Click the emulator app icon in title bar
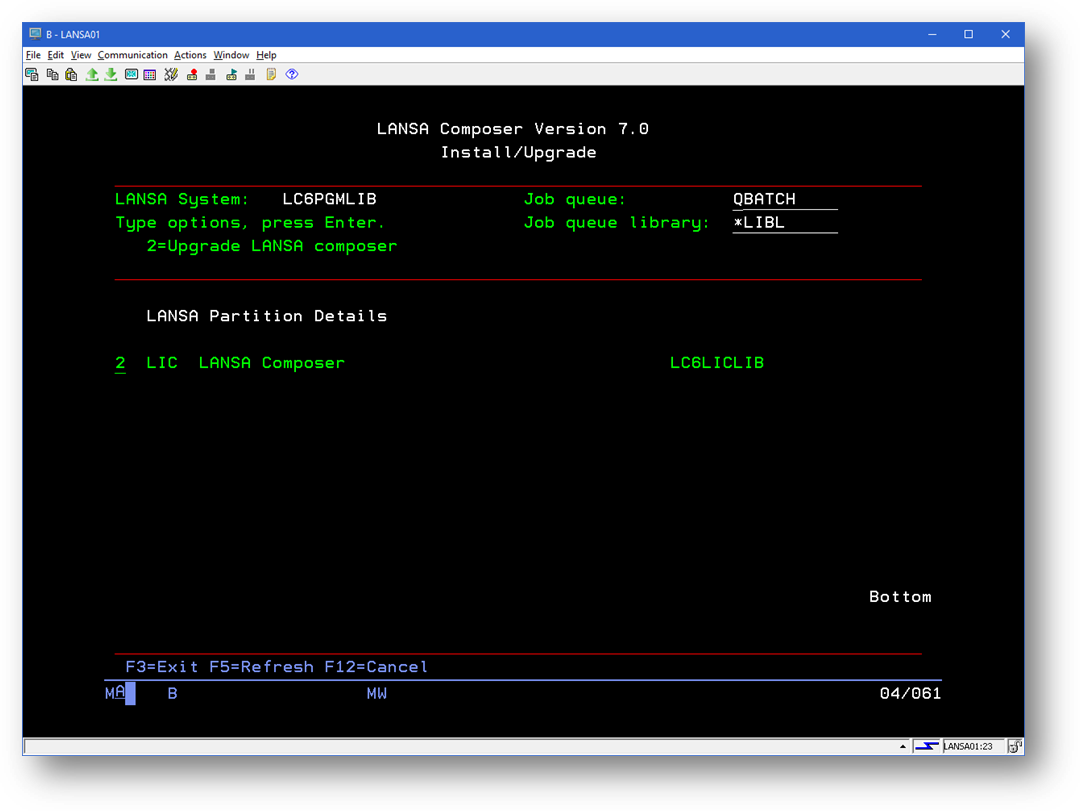1080x811 pixels. pyautogui.click(x=35, y=34)
